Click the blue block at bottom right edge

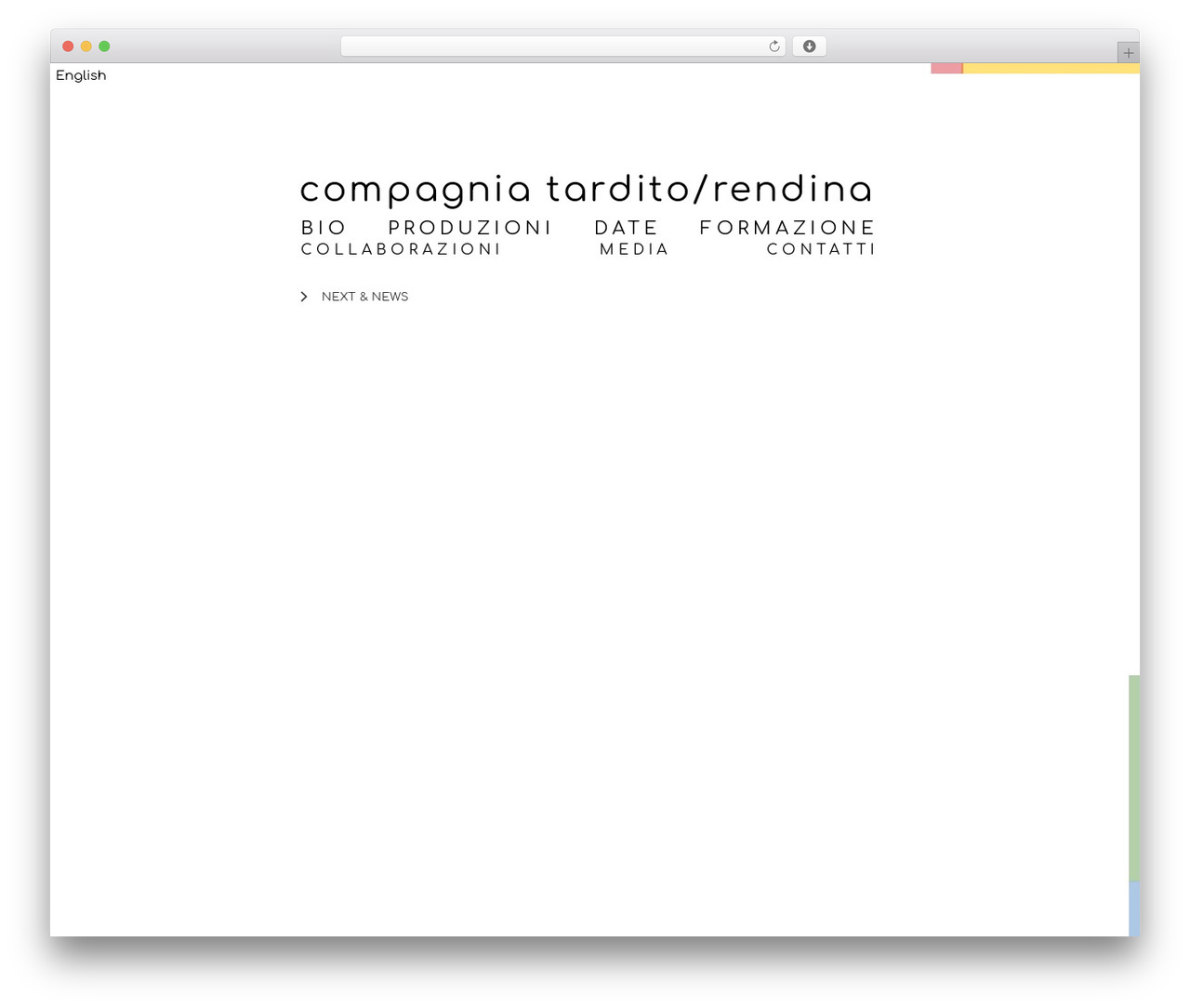pos(1134,909)
